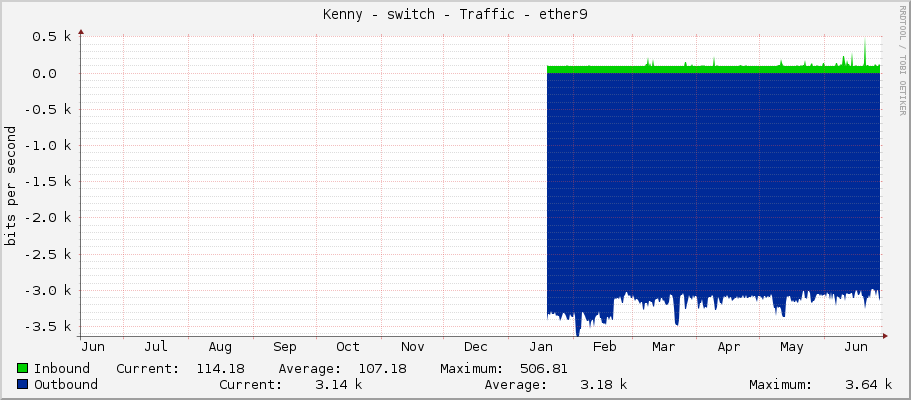The height and width of the screenshot is (400, 911).
Task: Click the 'Jul' month label
Action: pyautogui.click(x=156, y=347)
